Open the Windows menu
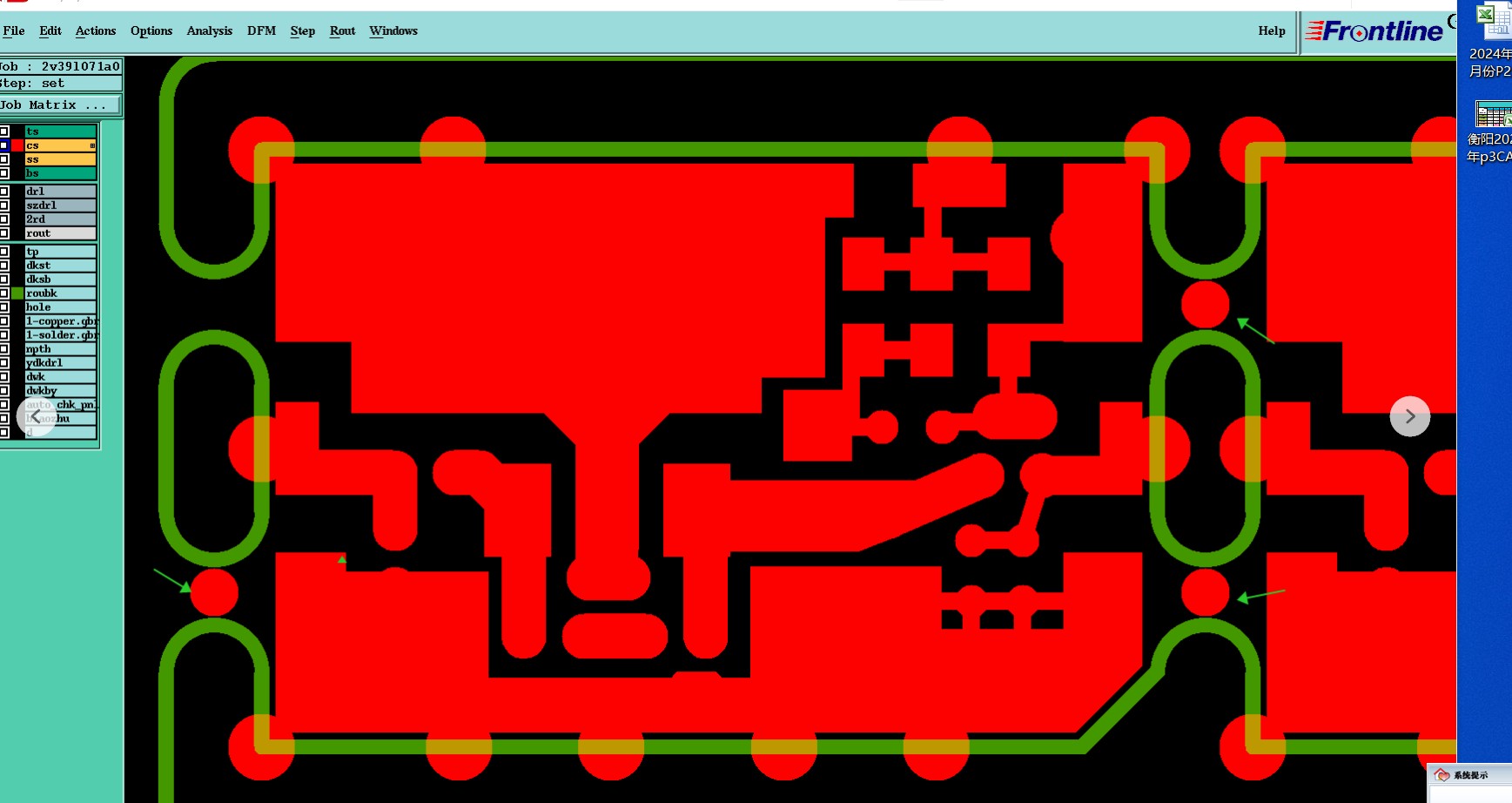 tap(393, 30)
